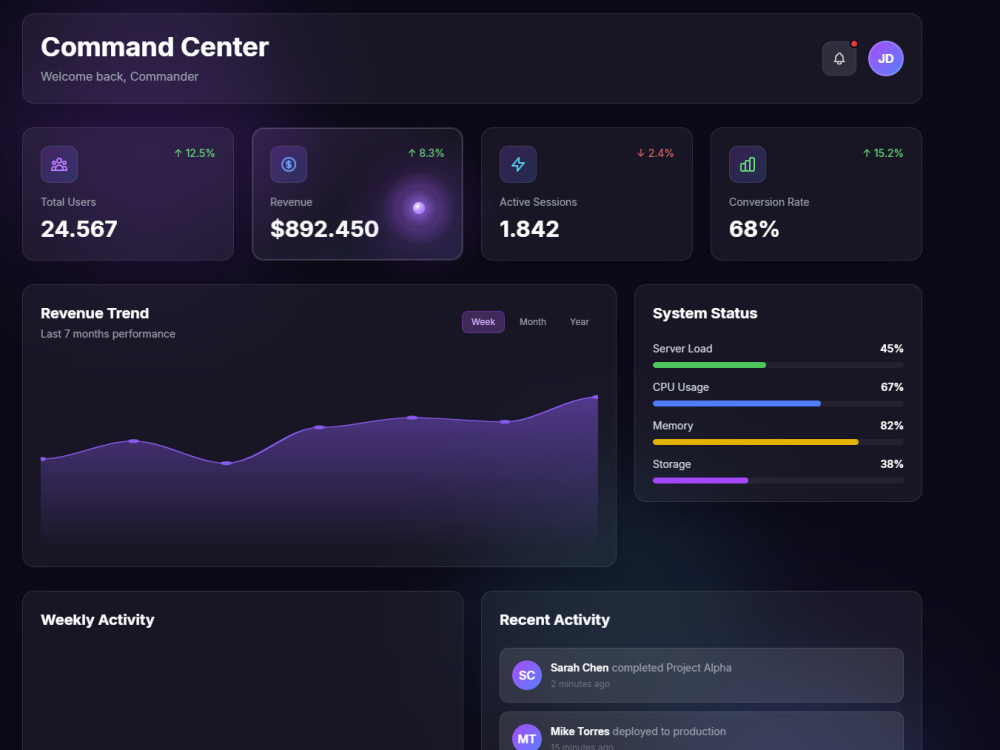Open the JD user avatar
This screenshot has width=1000, height=750.
click(x=885, y=59)
